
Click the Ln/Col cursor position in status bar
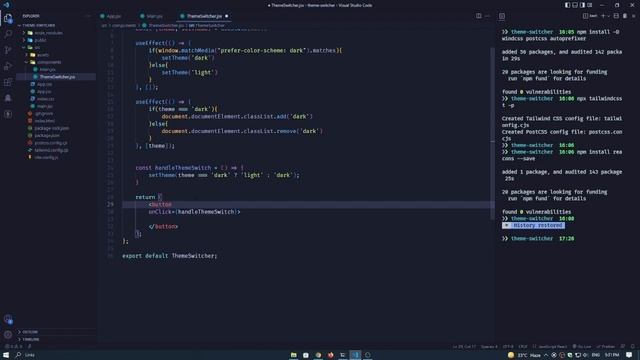click(x=464, y=347)
